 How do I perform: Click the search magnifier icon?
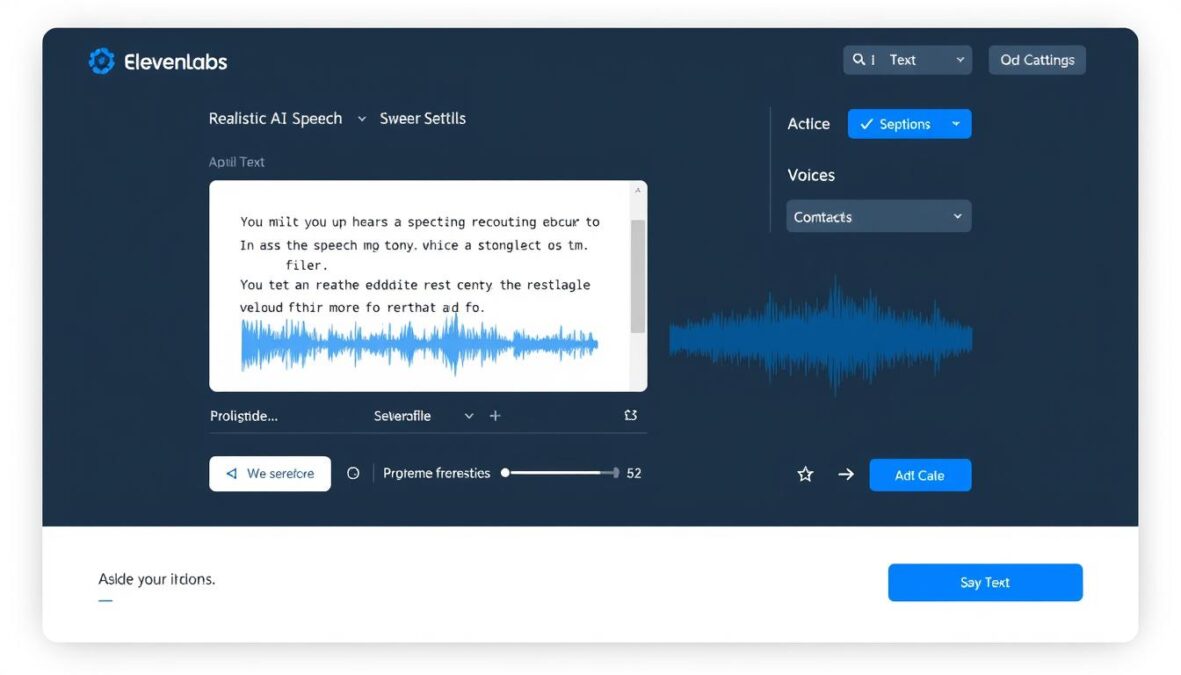[858, 59]
